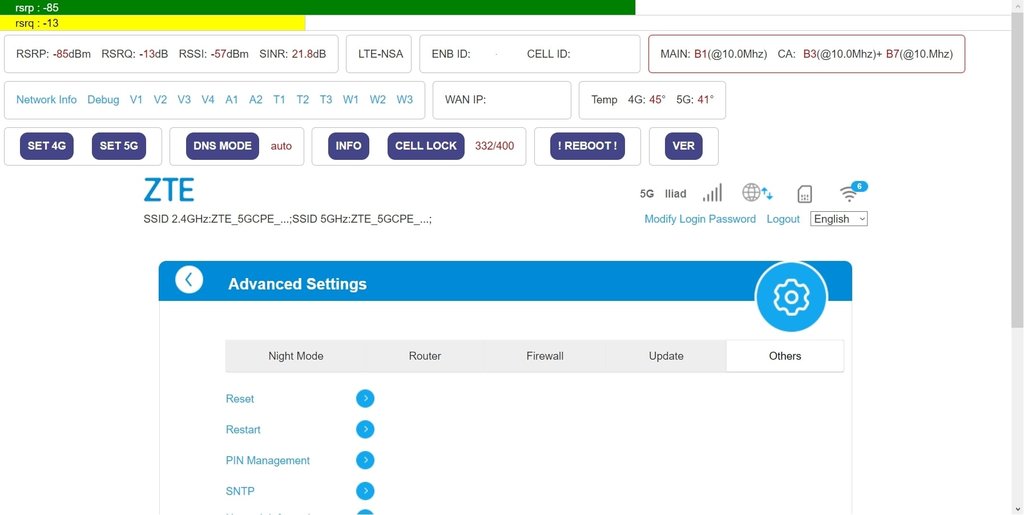This screenshot has width=1024, height=515.
Task: Open the English language dropdown
Action: tap(838, 219)
